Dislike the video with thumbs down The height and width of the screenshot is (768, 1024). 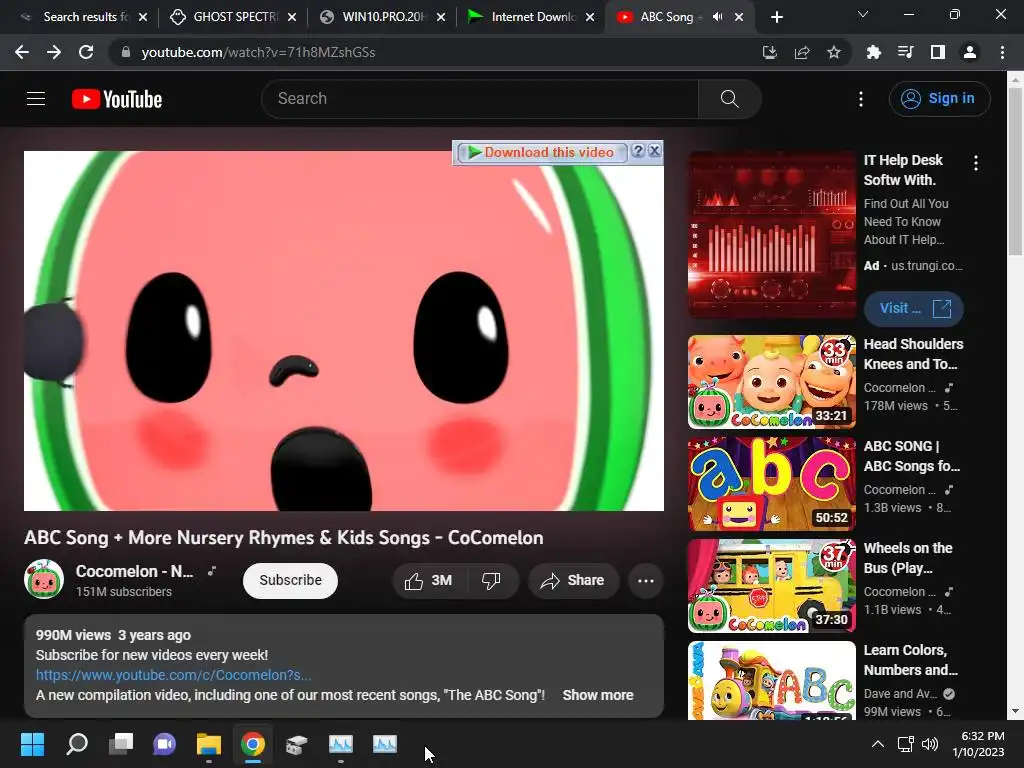[491, 581]
